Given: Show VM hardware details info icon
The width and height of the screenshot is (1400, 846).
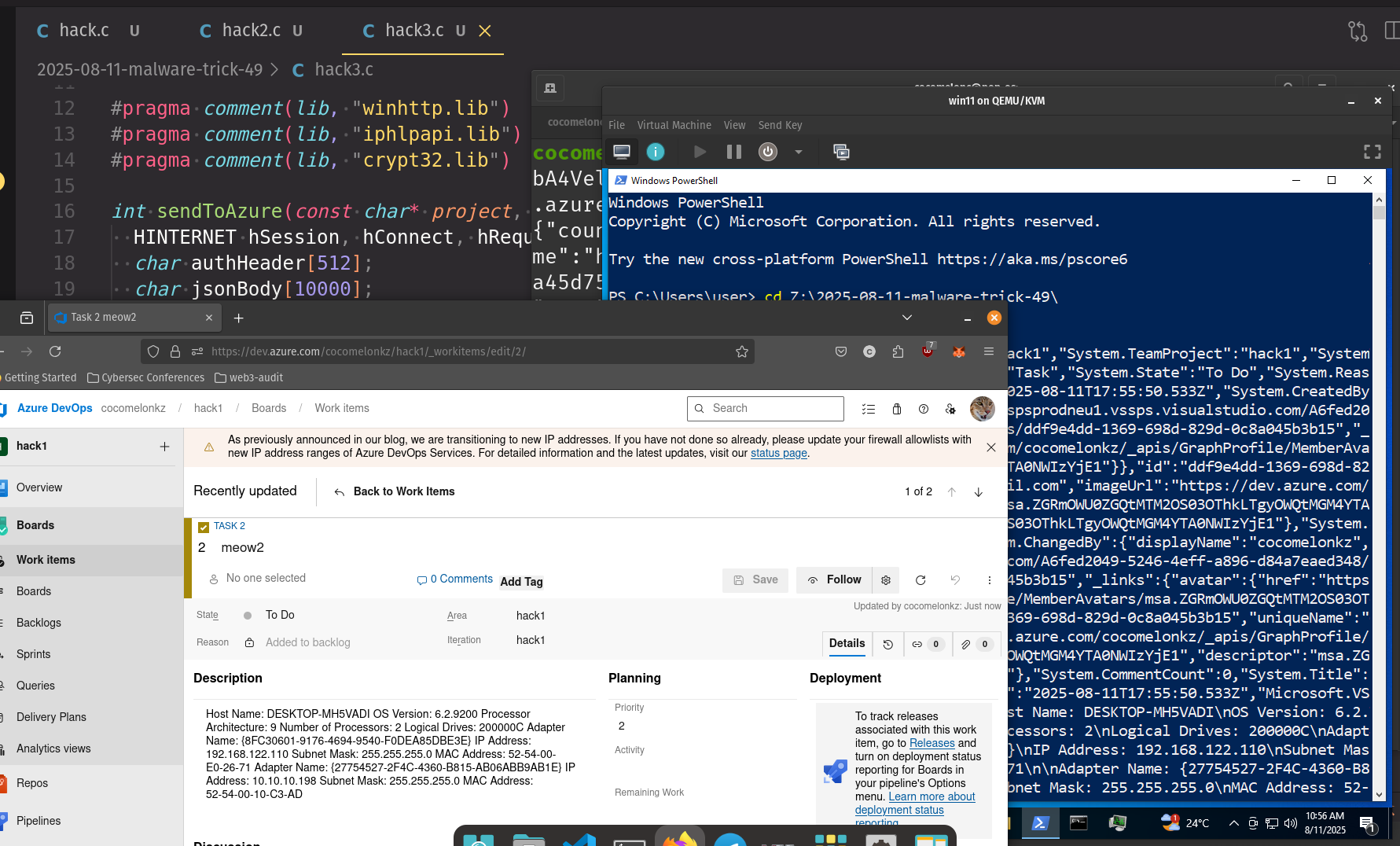Looking at the screenshot, I should [x=656, y=152].
